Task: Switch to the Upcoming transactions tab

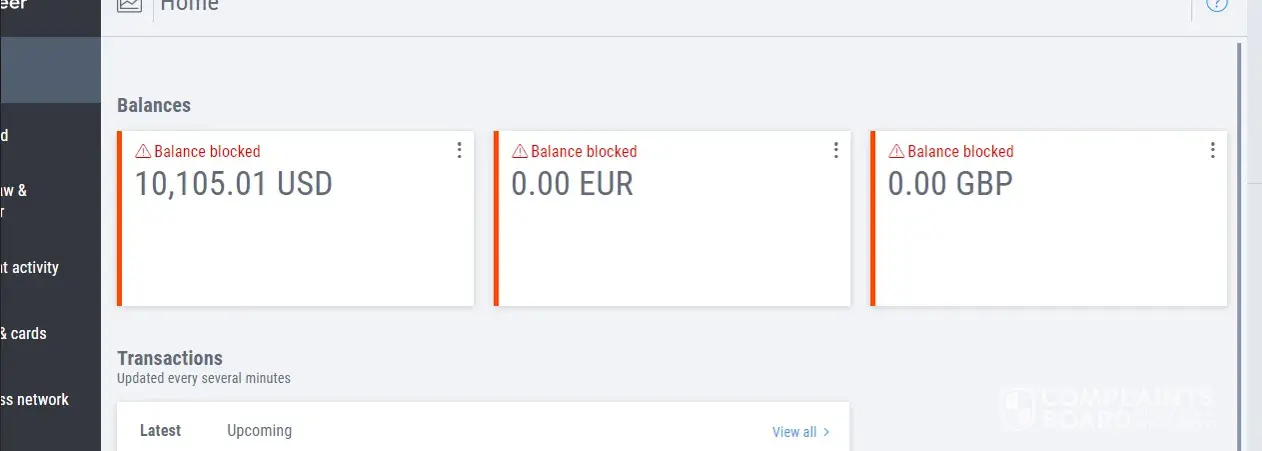Action: click(x=259, y=431)
